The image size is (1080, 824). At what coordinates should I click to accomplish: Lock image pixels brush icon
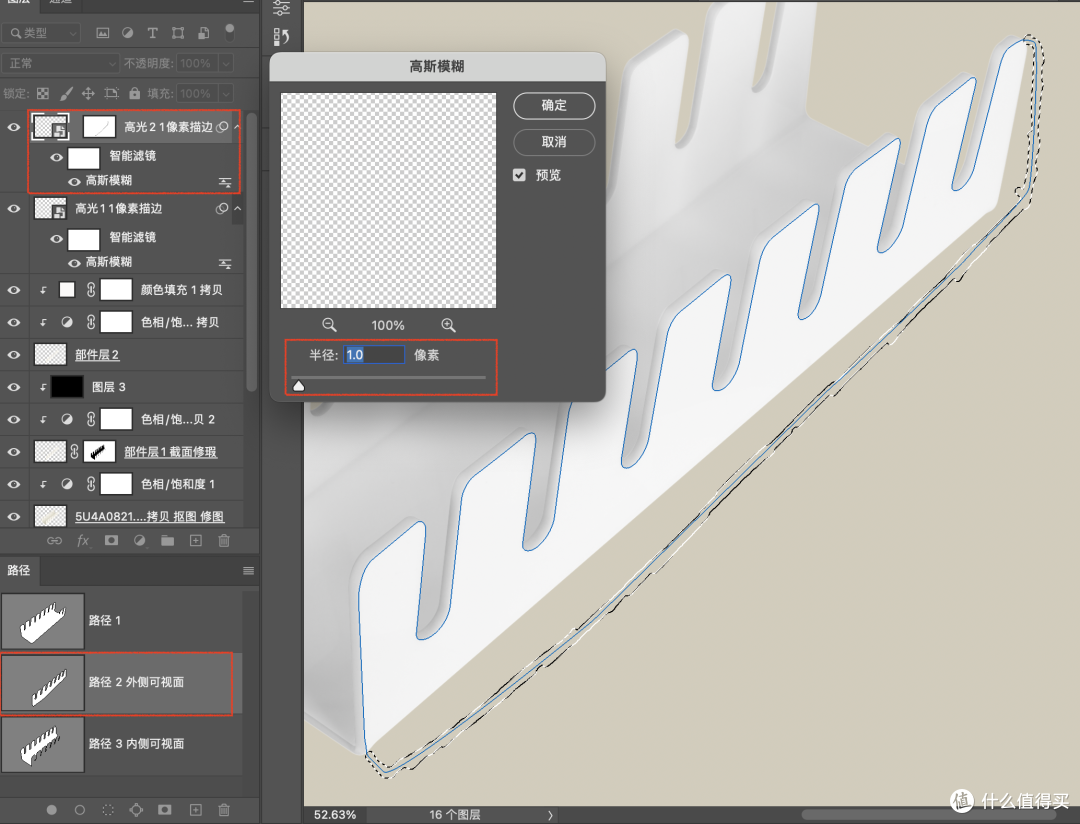pyautogui.click(x=66, y=93)
